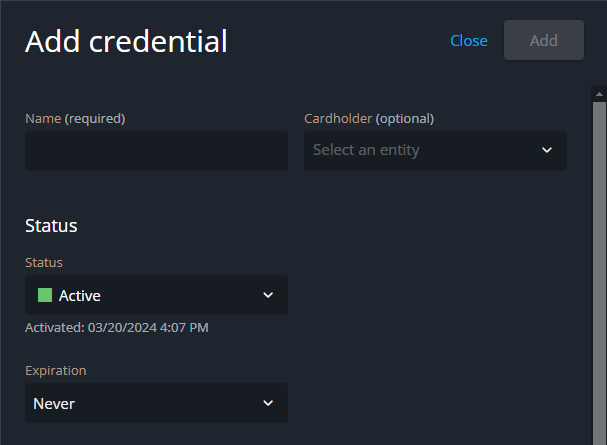Click the Status dropdown chevron arrow

pos(268,296)
